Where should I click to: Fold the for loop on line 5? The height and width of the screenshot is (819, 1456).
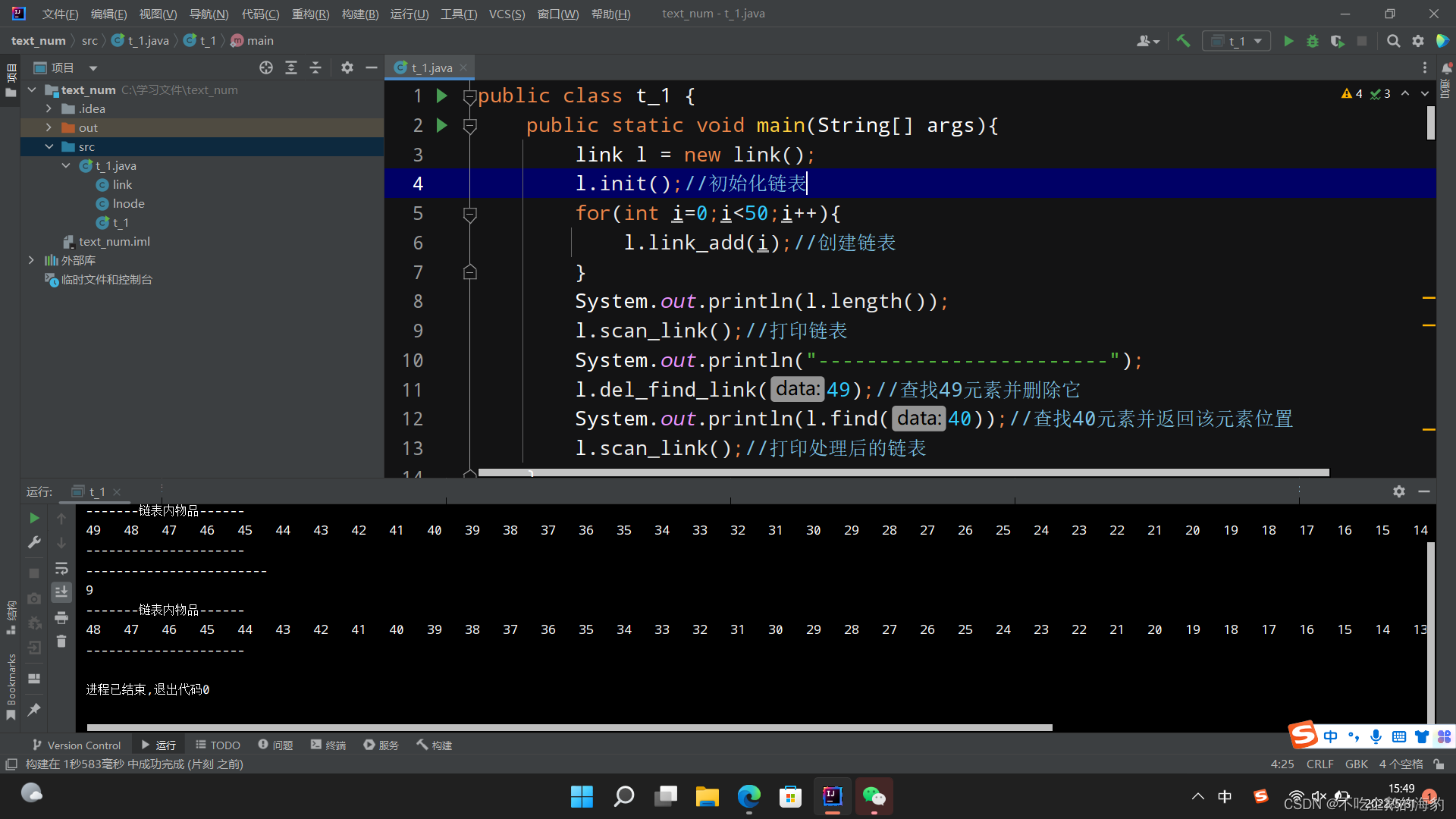point(470,215)
